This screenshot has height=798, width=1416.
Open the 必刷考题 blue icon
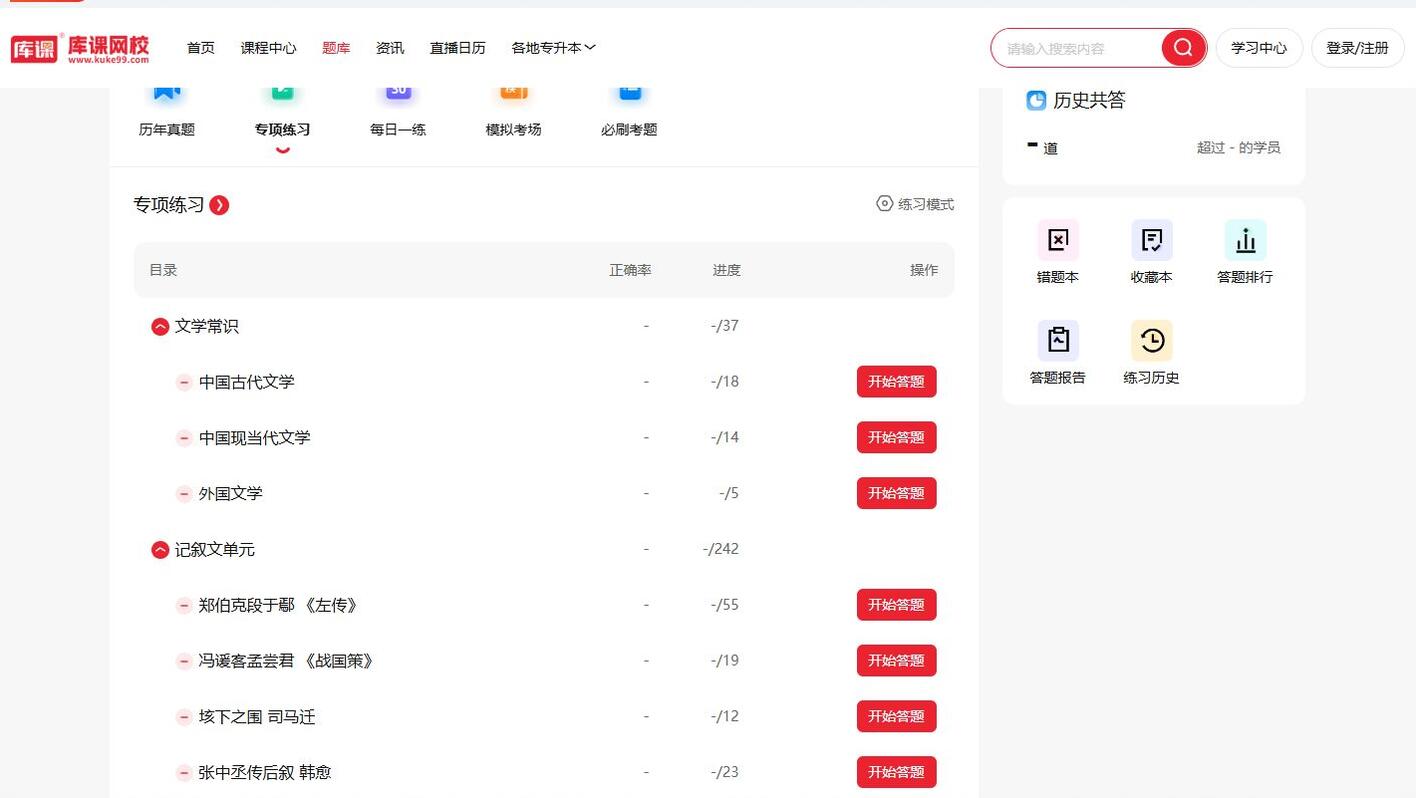[x=630, y=93]
